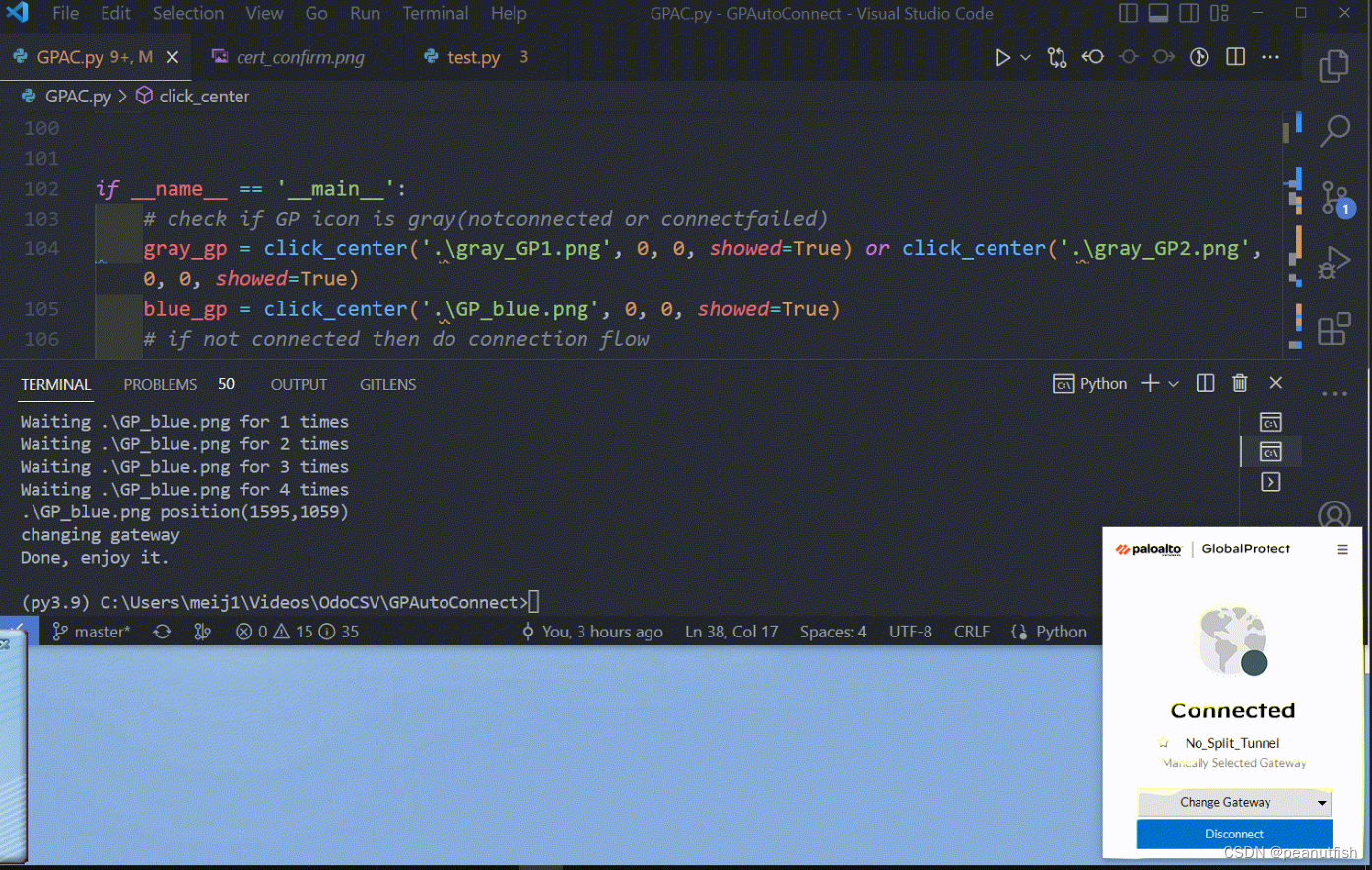Open the Customize Layout icon
This screenshot has height=870, width=1372.
[1220, 13]
